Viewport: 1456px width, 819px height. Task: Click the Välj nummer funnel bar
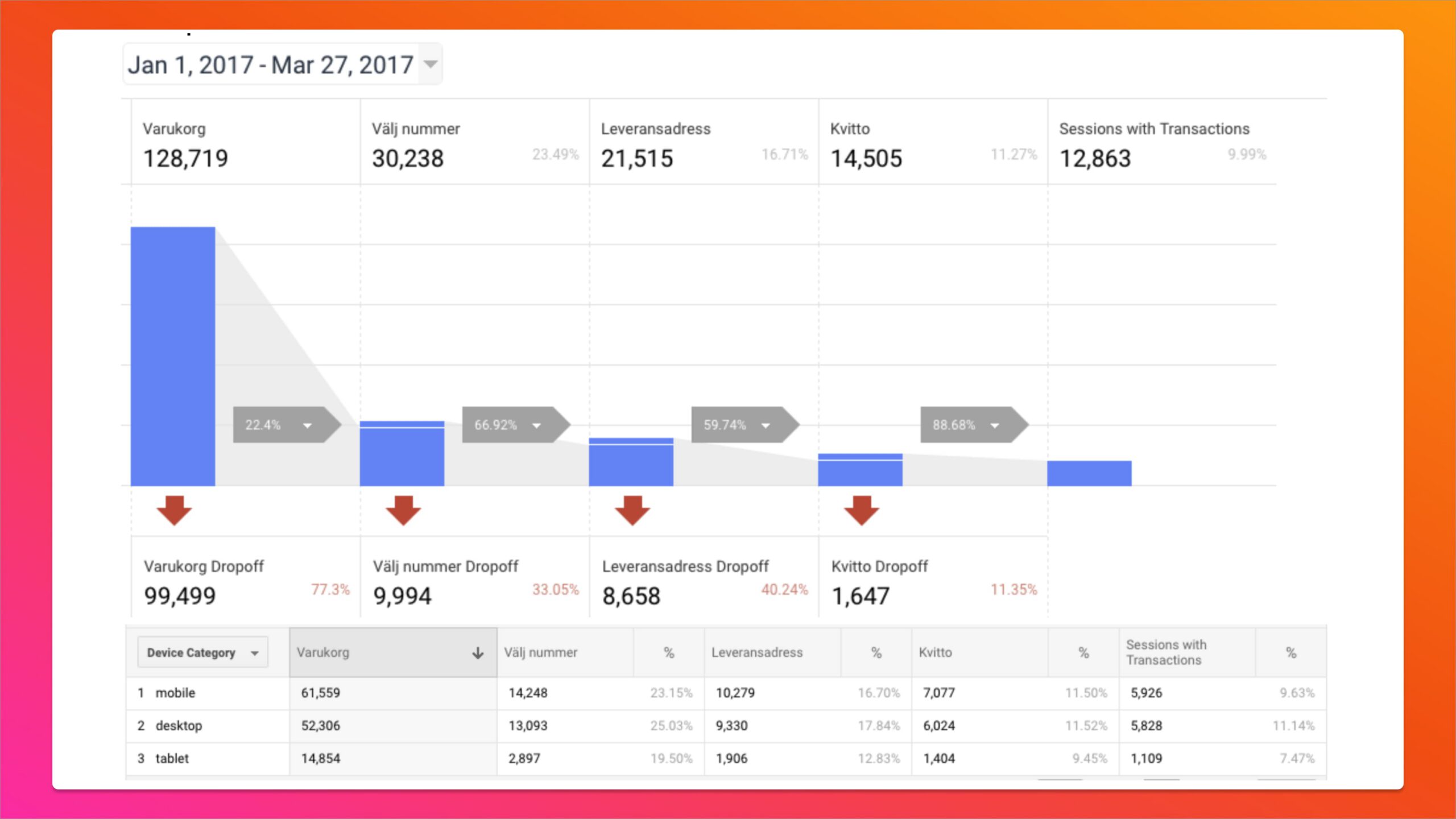(402, 454)
